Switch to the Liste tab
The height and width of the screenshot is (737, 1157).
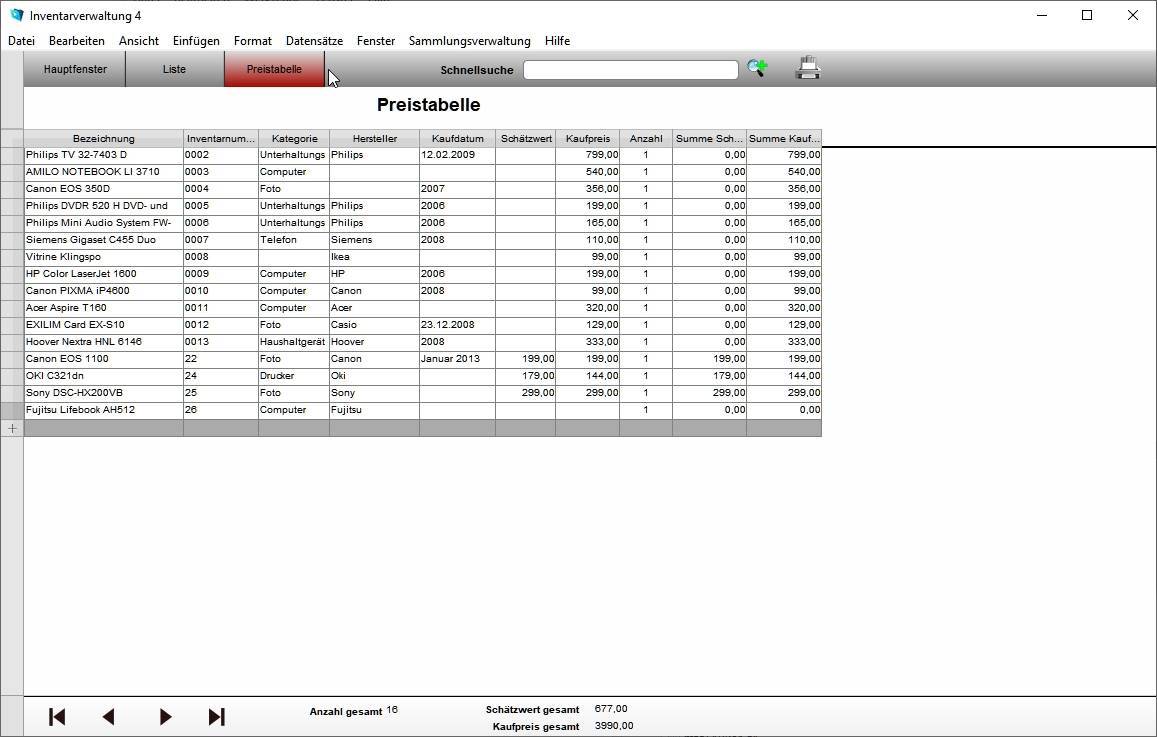(x=174, y=70)
